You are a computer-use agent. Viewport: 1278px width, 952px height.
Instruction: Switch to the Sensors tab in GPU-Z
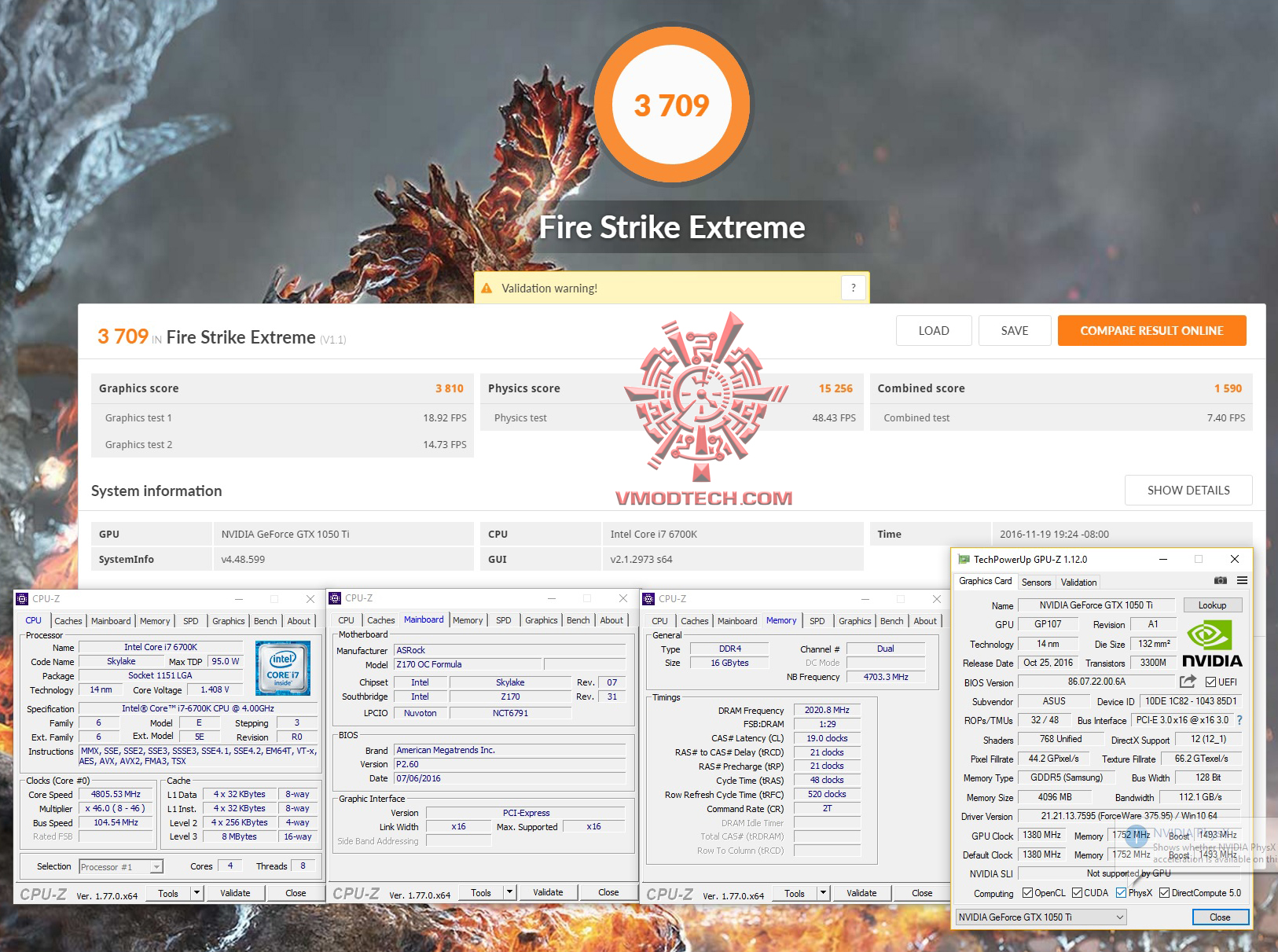point(1036,583)
